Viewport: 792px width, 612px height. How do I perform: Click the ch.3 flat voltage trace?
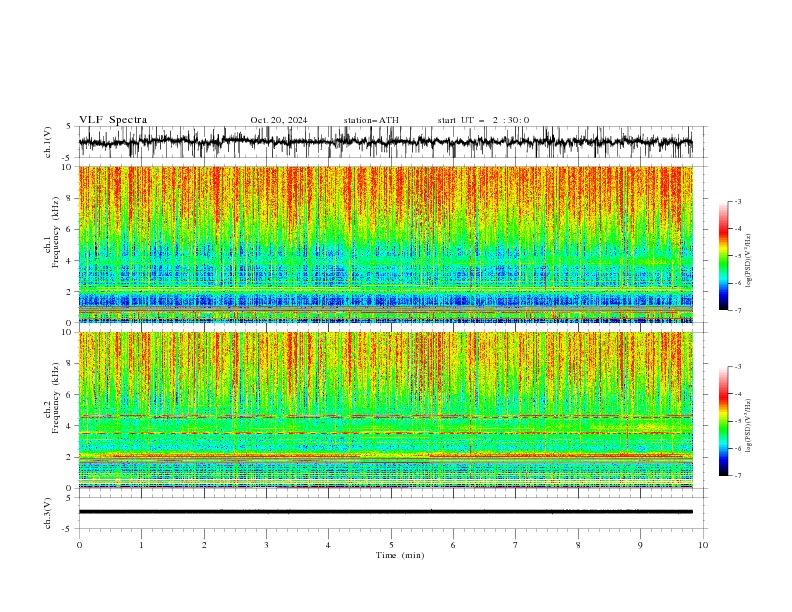point(386,512)
